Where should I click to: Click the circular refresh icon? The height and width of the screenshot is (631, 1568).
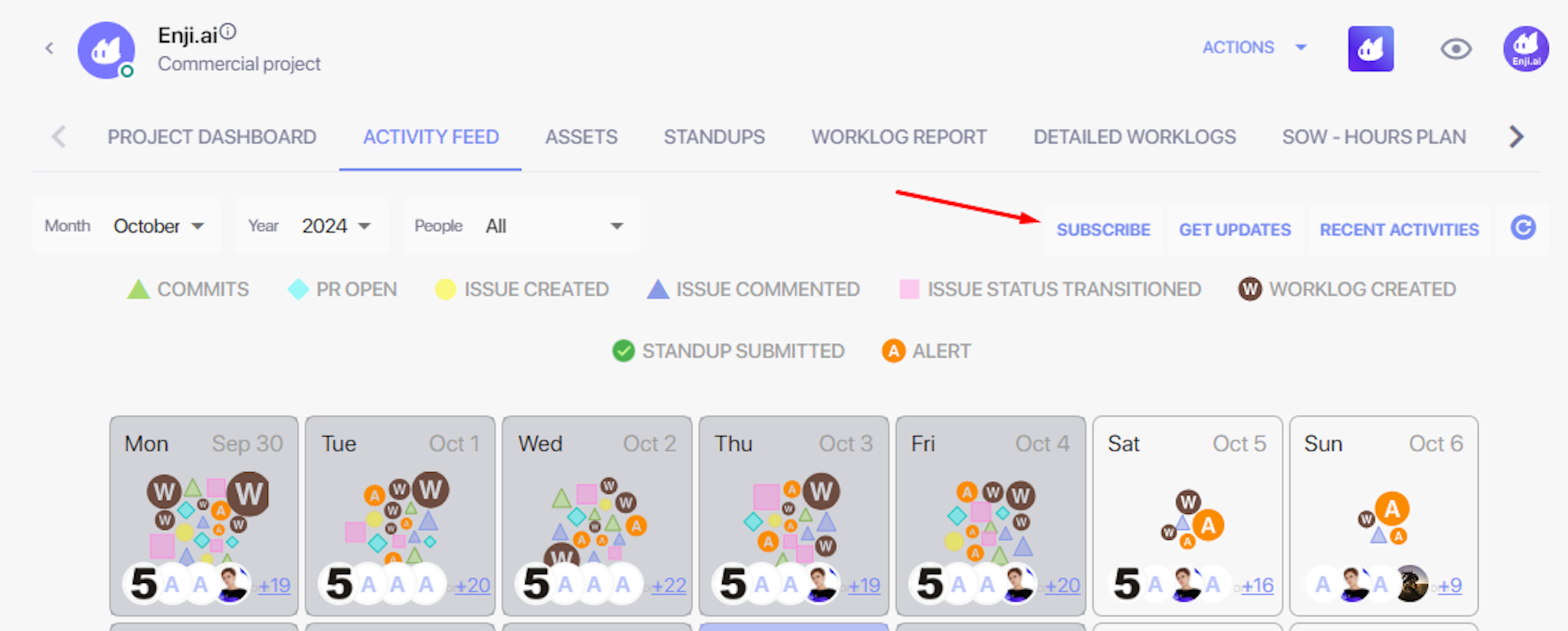pos(1523,229)
